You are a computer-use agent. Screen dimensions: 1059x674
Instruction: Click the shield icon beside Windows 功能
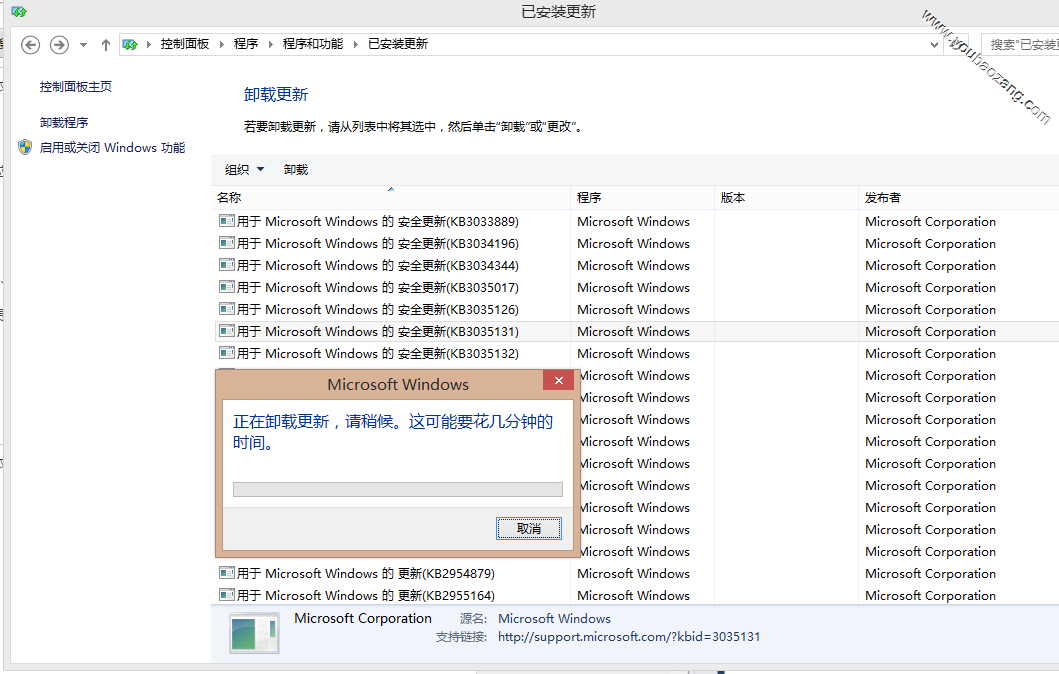25,147
